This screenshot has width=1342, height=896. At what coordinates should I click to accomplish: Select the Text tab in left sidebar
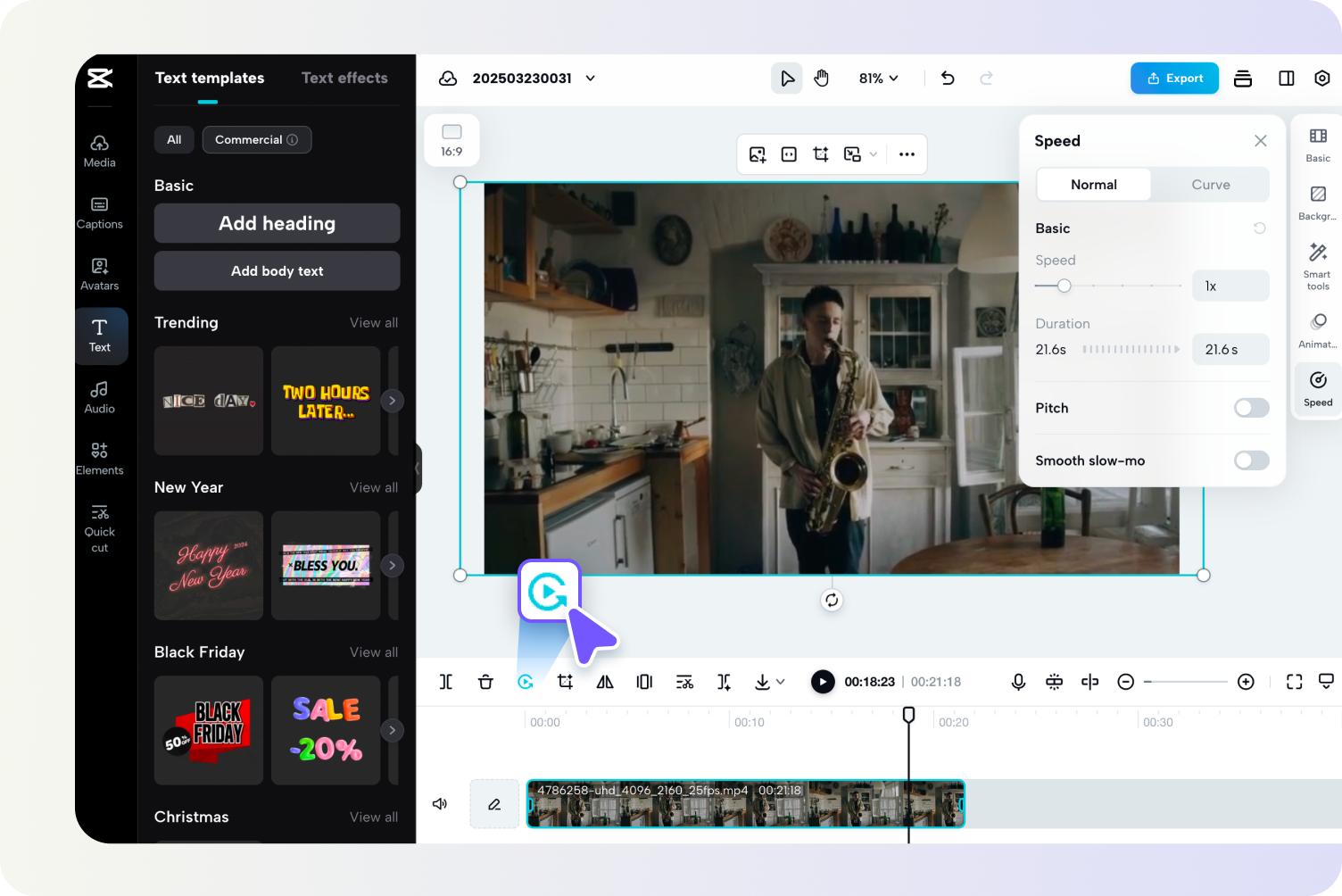click(x=100, y=336)
